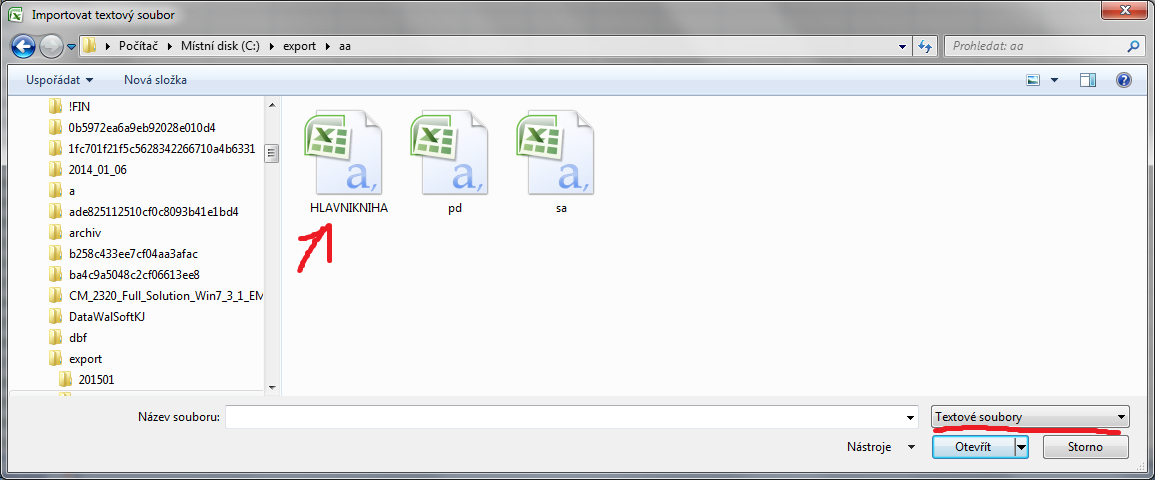Click export in the address path
This screenshot has width=1155, height=480.
pos(298,46)
